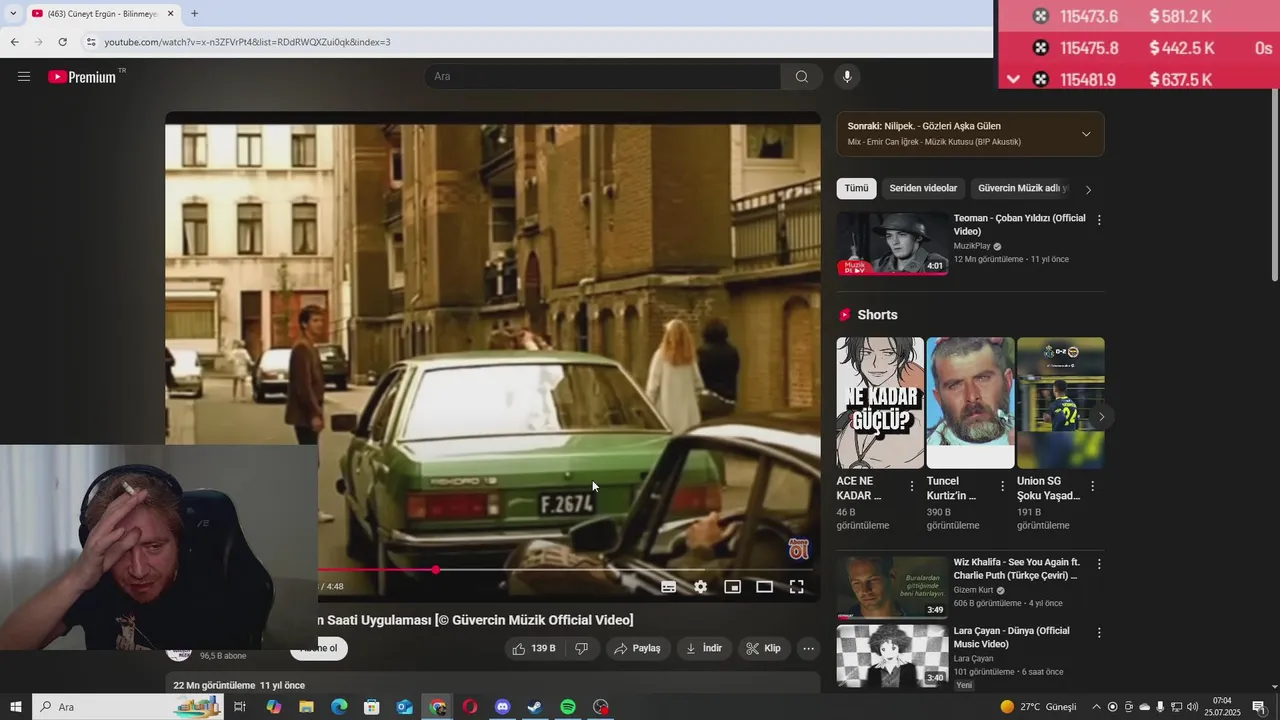Screen dimensions: 1280x720
Task: Open options for Wiz Khalifa video
Action: click(x=1099, y=564)
